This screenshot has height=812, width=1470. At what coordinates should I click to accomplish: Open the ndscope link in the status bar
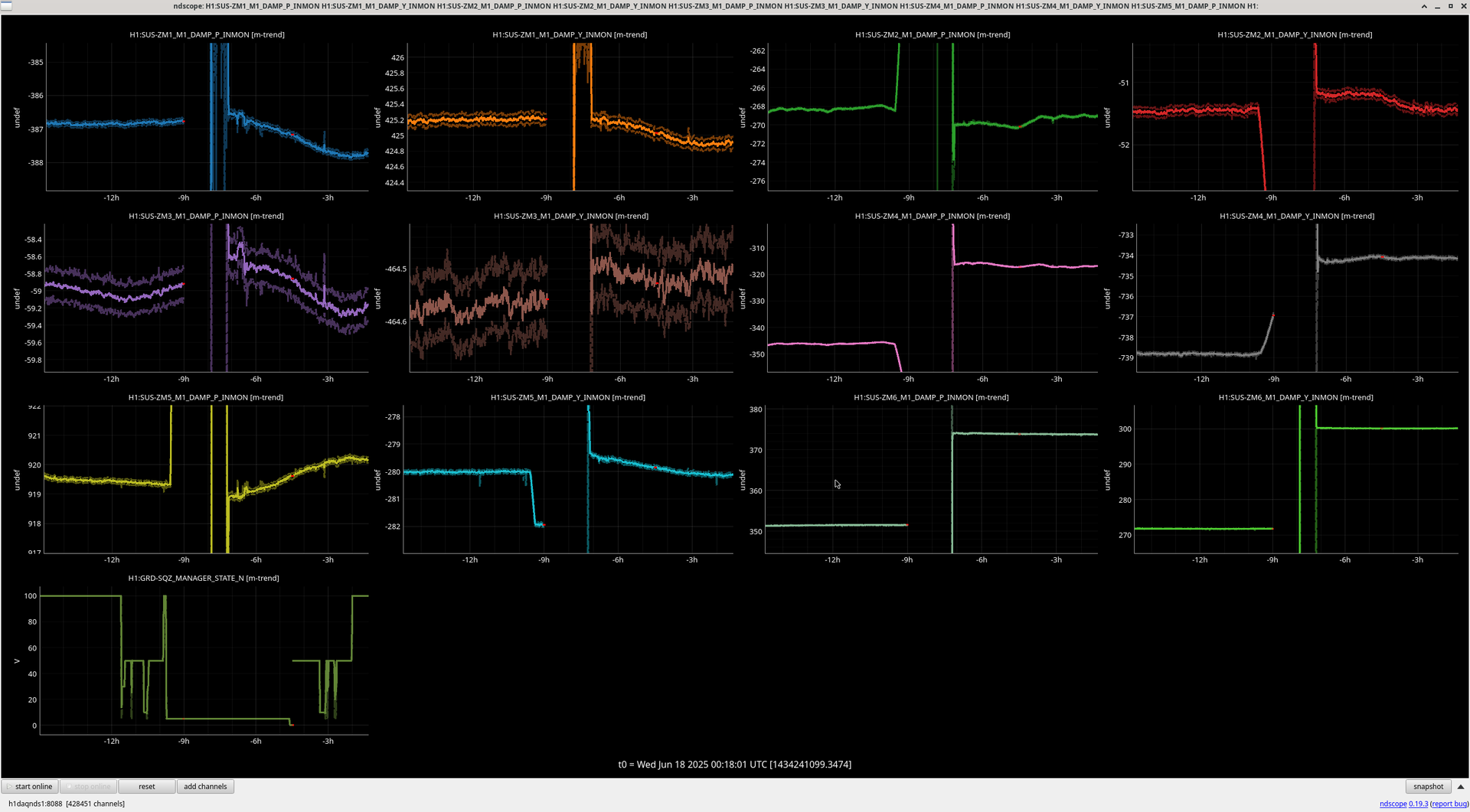pos(1393,804)
